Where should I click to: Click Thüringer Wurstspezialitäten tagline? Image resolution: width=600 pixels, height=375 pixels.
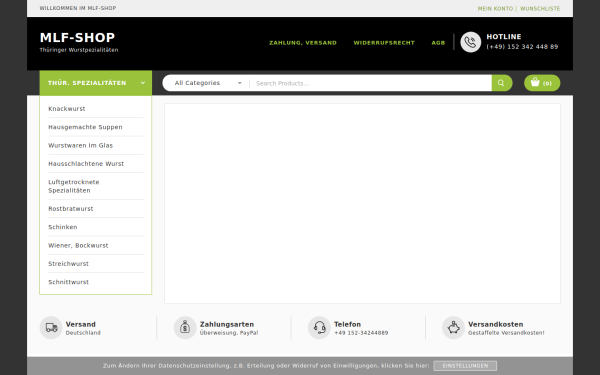79,50
